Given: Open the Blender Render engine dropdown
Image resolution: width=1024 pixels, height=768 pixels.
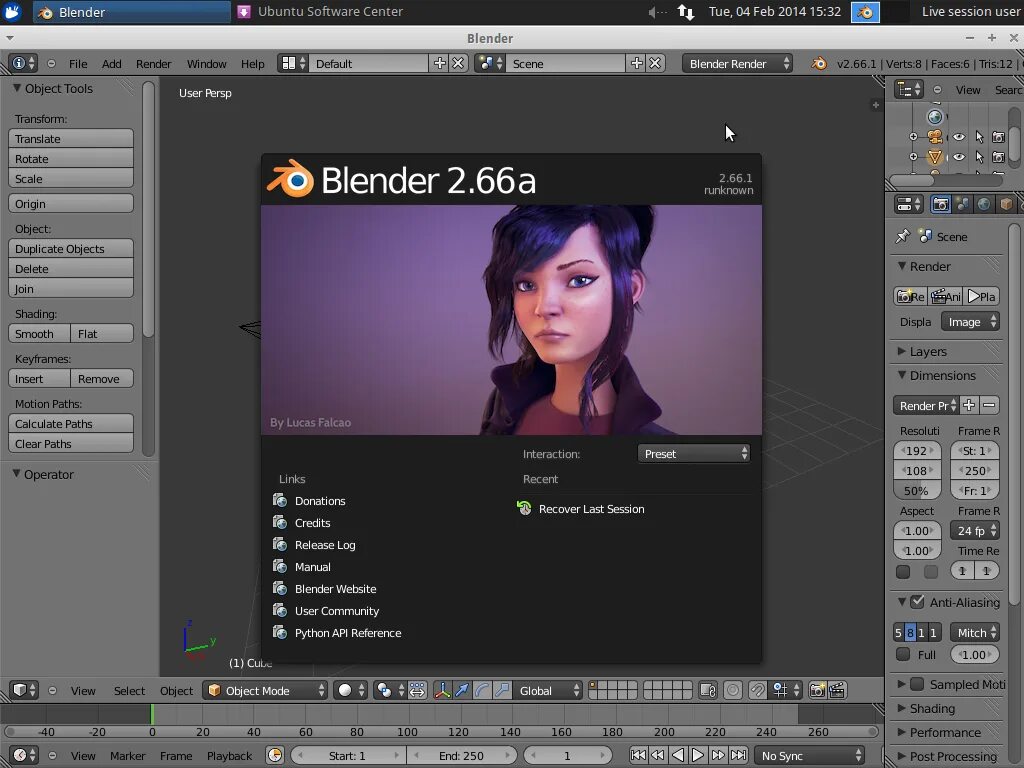Looking at the screenshot, I should click(737, 63).
